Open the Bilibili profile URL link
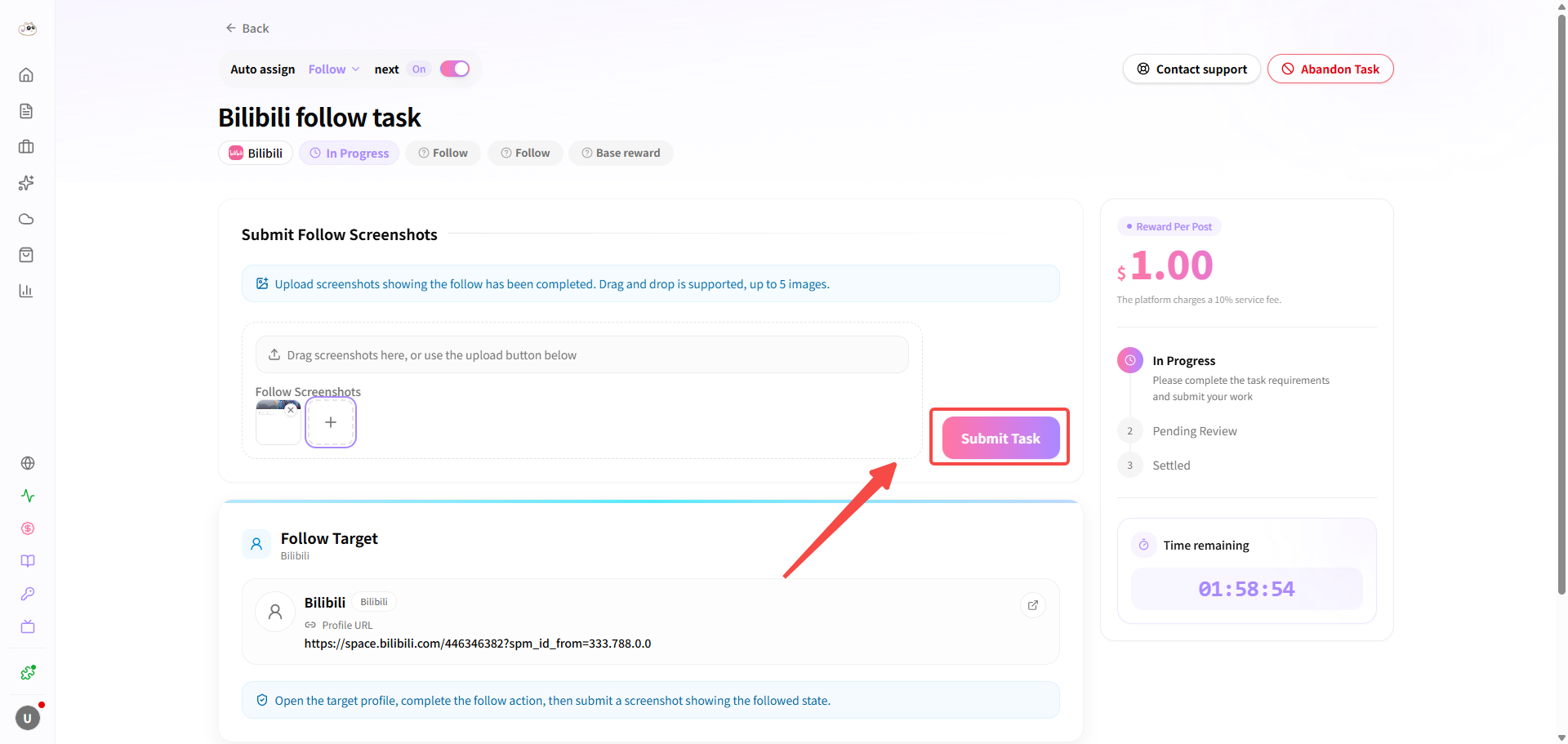Viewport: 1568px width, 744px height. click(478, 644)
